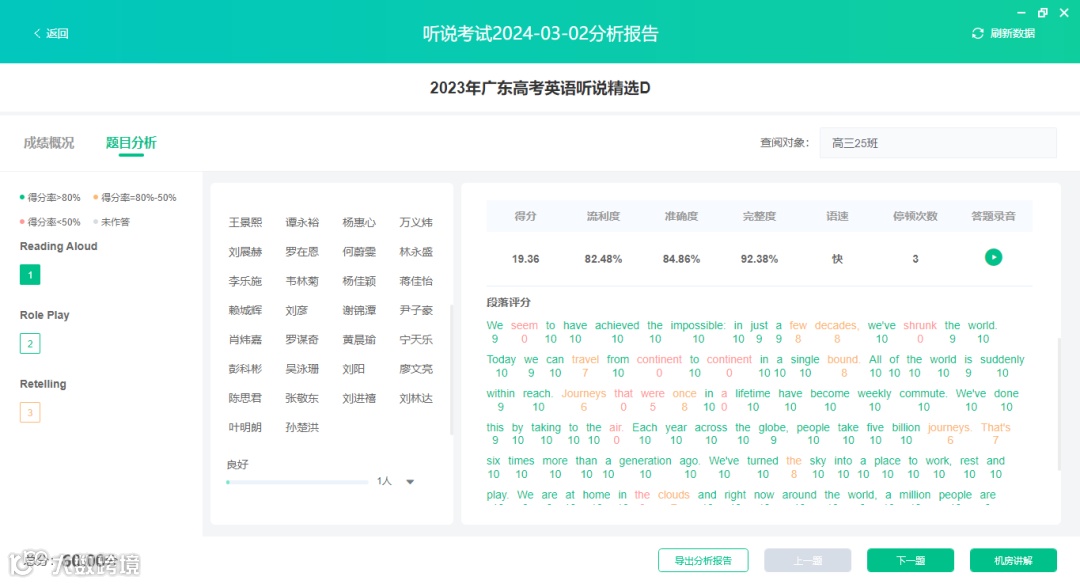Viewport: 1080px width, 584px height.
Task: Select student 王景熙
Action: pos(245,222)
